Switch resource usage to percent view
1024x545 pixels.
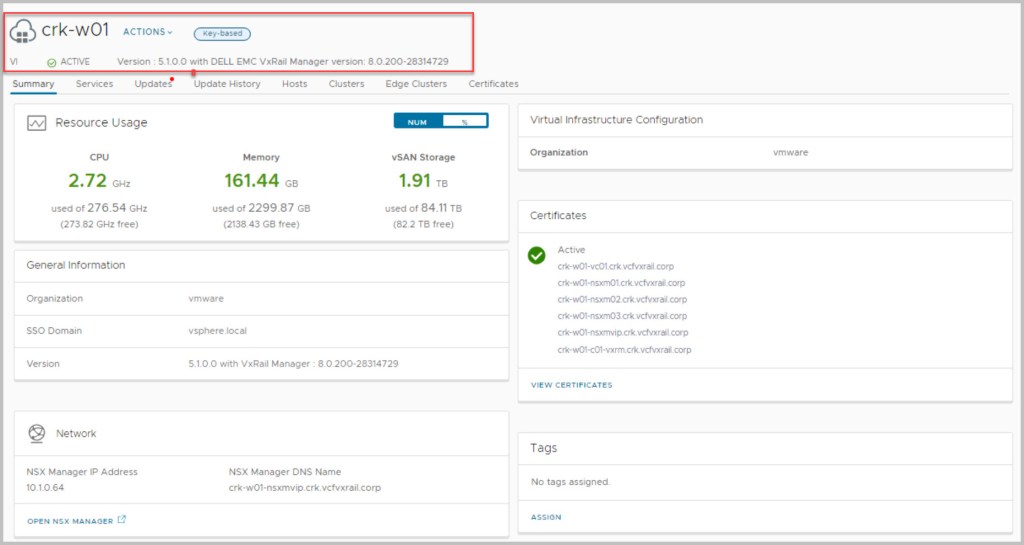[x=464, y=121]
